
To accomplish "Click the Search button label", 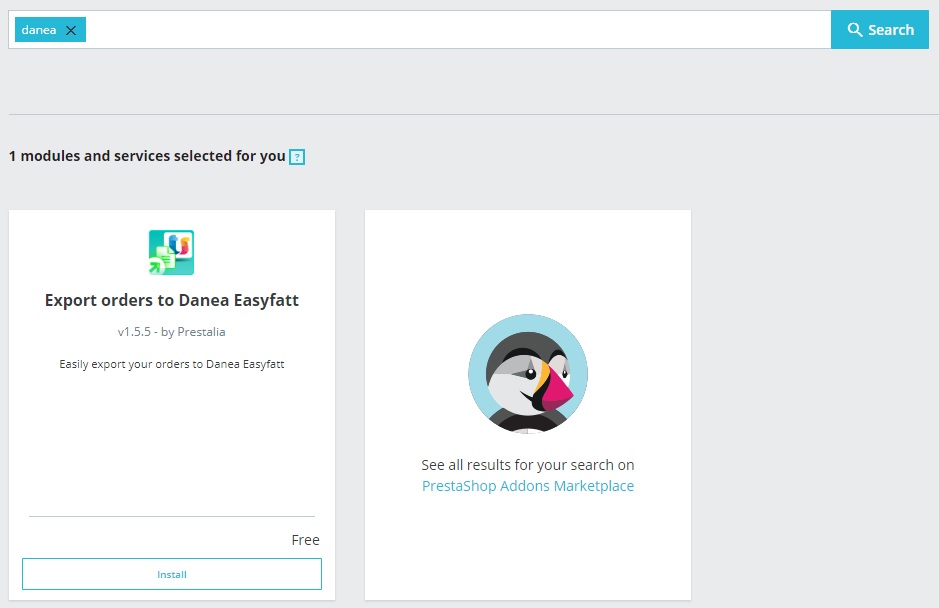I will click(x=891, y=30).
